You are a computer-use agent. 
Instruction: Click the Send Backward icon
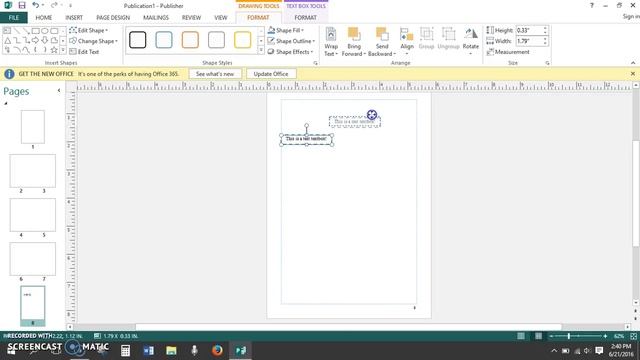(382, 34)
